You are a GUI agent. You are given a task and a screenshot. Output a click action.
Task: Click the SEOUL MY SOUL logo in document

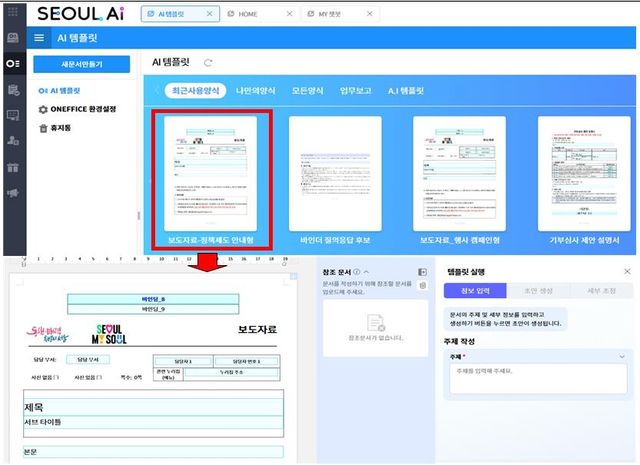(109, 334)
